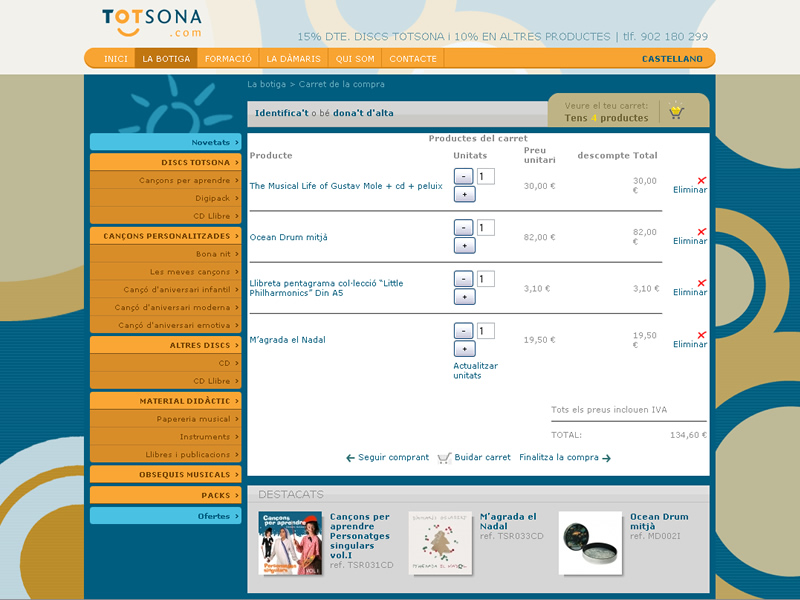Open Instruments subcategory
Viewport: 800px width, 600px height.
point(165,437)
